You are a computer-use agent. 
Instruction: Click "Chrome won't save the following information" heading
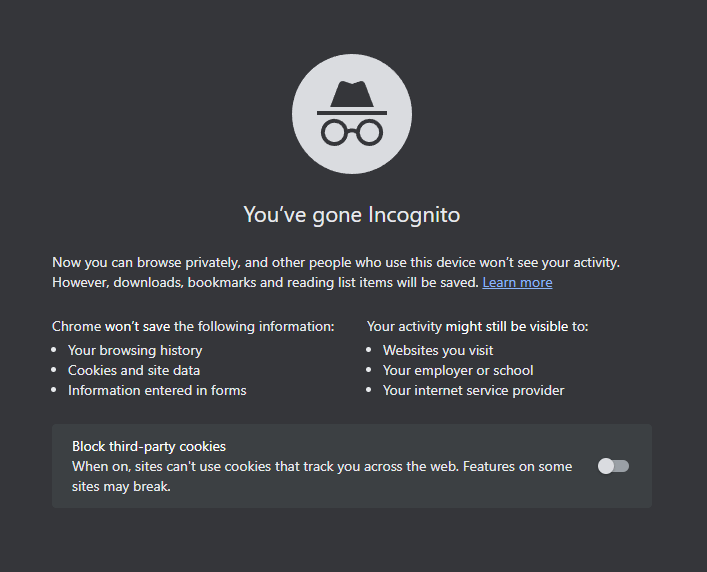193,326
